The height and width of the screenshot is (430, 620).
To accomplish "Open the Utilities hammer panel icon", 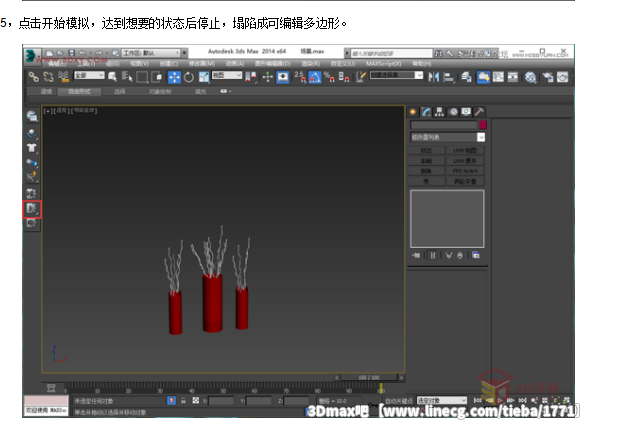I will pos(480,111).
